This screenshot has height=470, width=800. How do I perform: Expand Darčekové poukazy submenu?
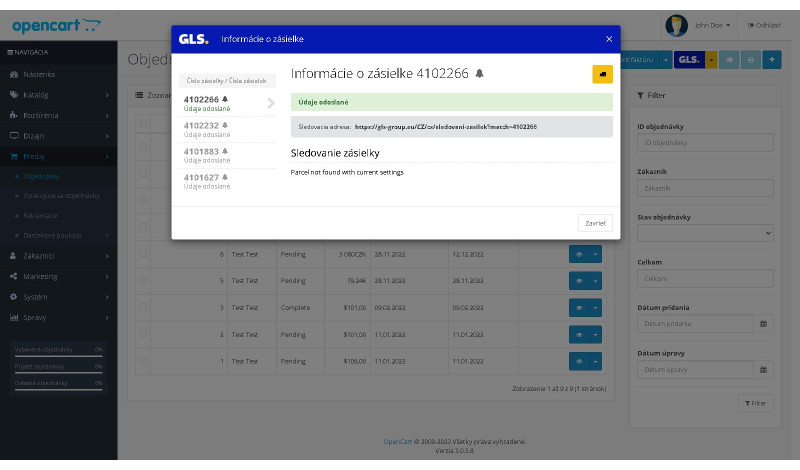(x=59, y=235)
